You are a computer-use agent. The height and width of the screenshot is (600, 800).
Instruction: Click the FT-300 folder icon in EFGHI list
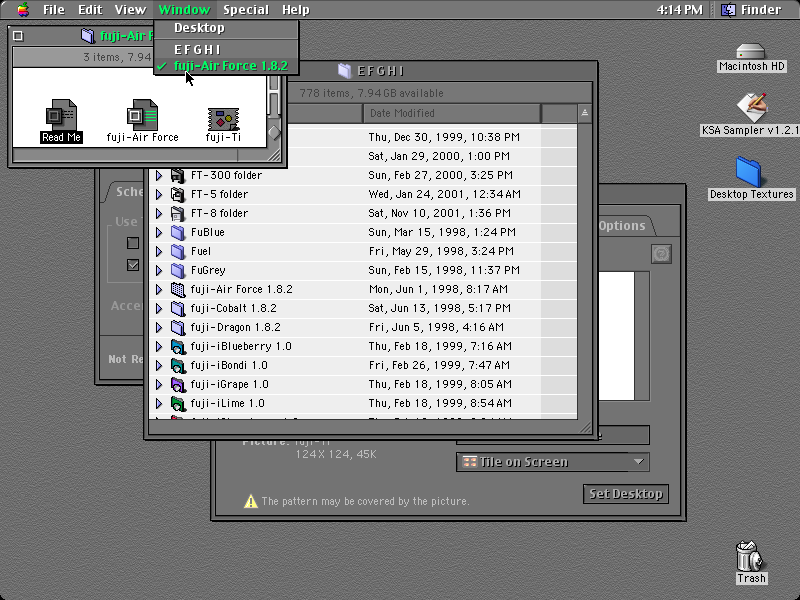(x=178, y=176)
